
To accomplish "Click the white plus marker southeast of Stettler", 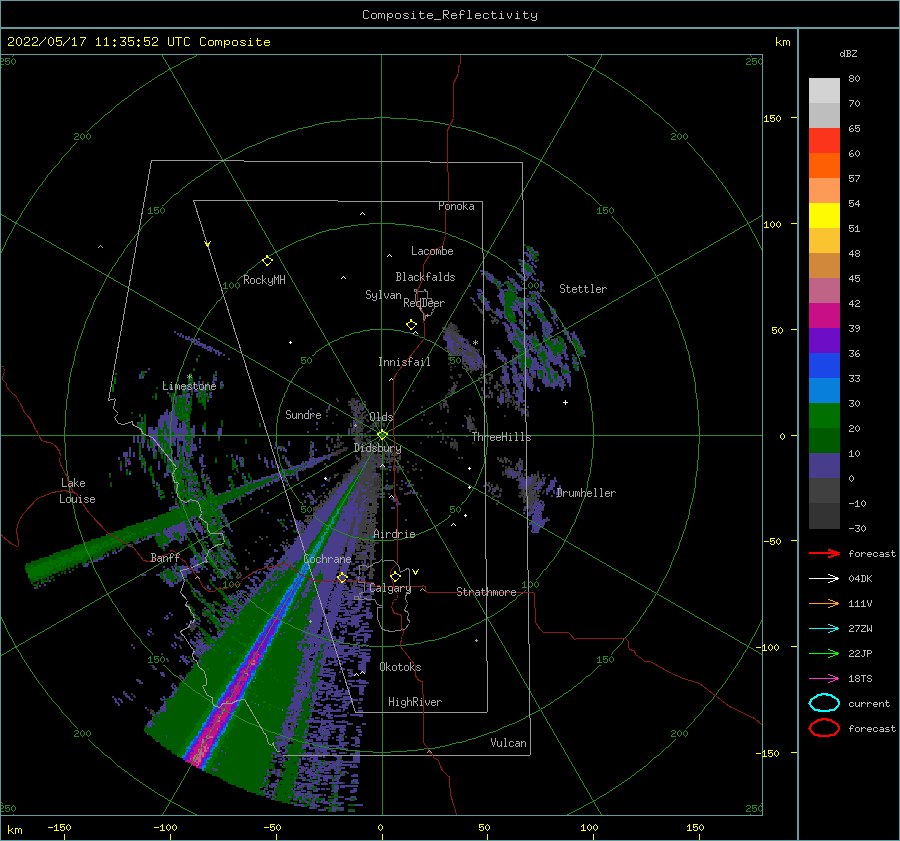I will coord(565,402).
